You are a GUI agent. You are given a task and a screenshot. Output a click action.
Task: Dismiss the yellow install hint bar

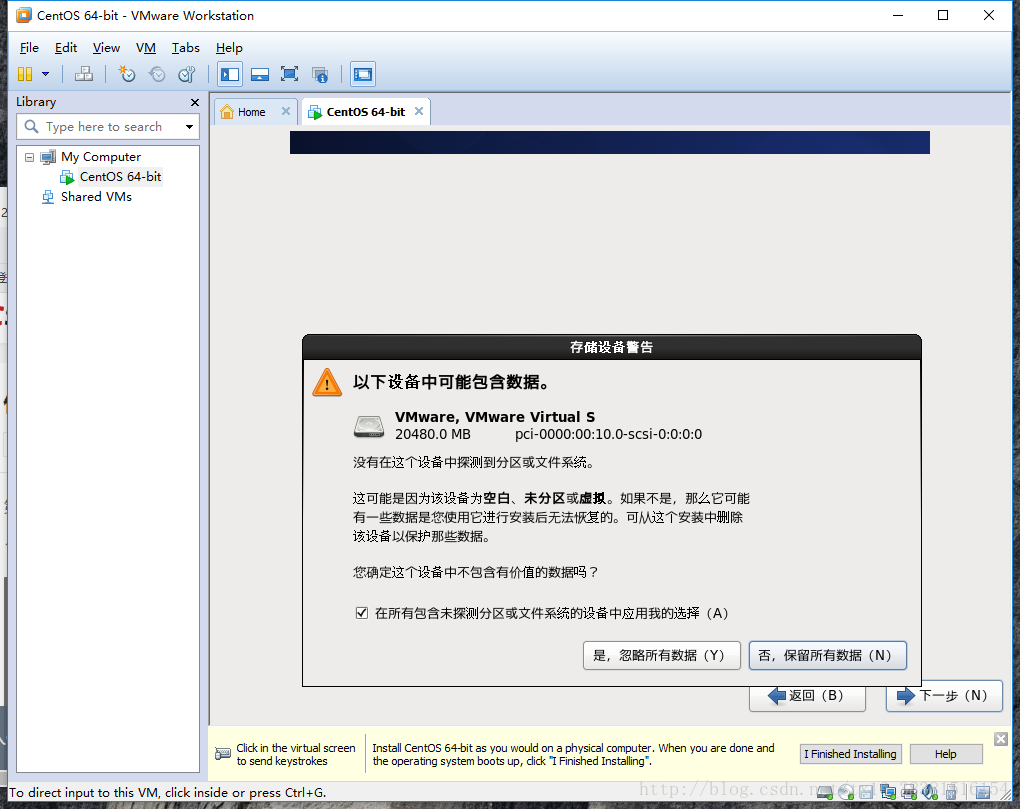coord(1000,739)
